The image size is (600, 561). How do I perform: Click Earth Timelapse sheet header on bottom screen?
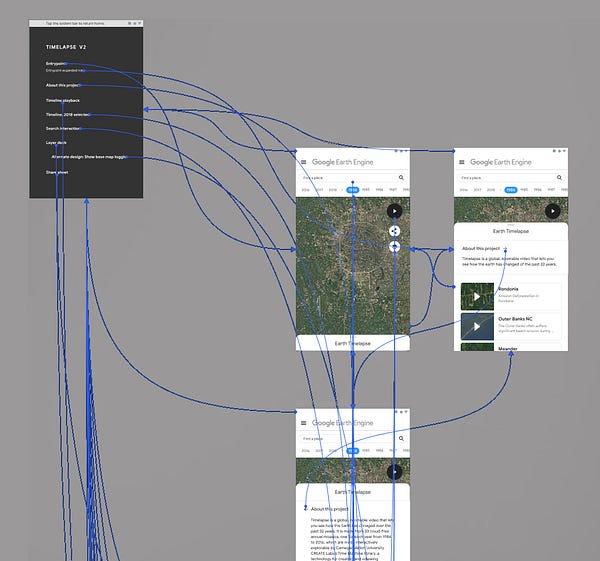tap(352, 492)
